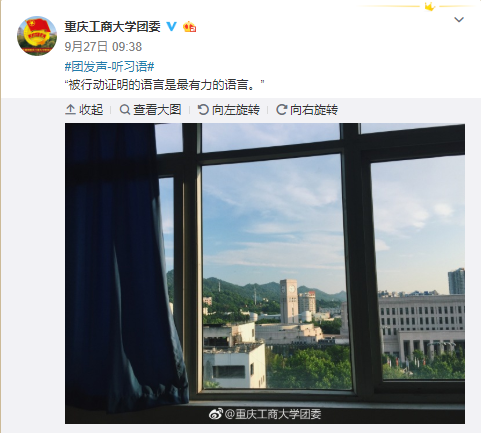This screenshot has width=481, height=433.
Task: Click the crown decoration at top right
Action: pos(430,6)
